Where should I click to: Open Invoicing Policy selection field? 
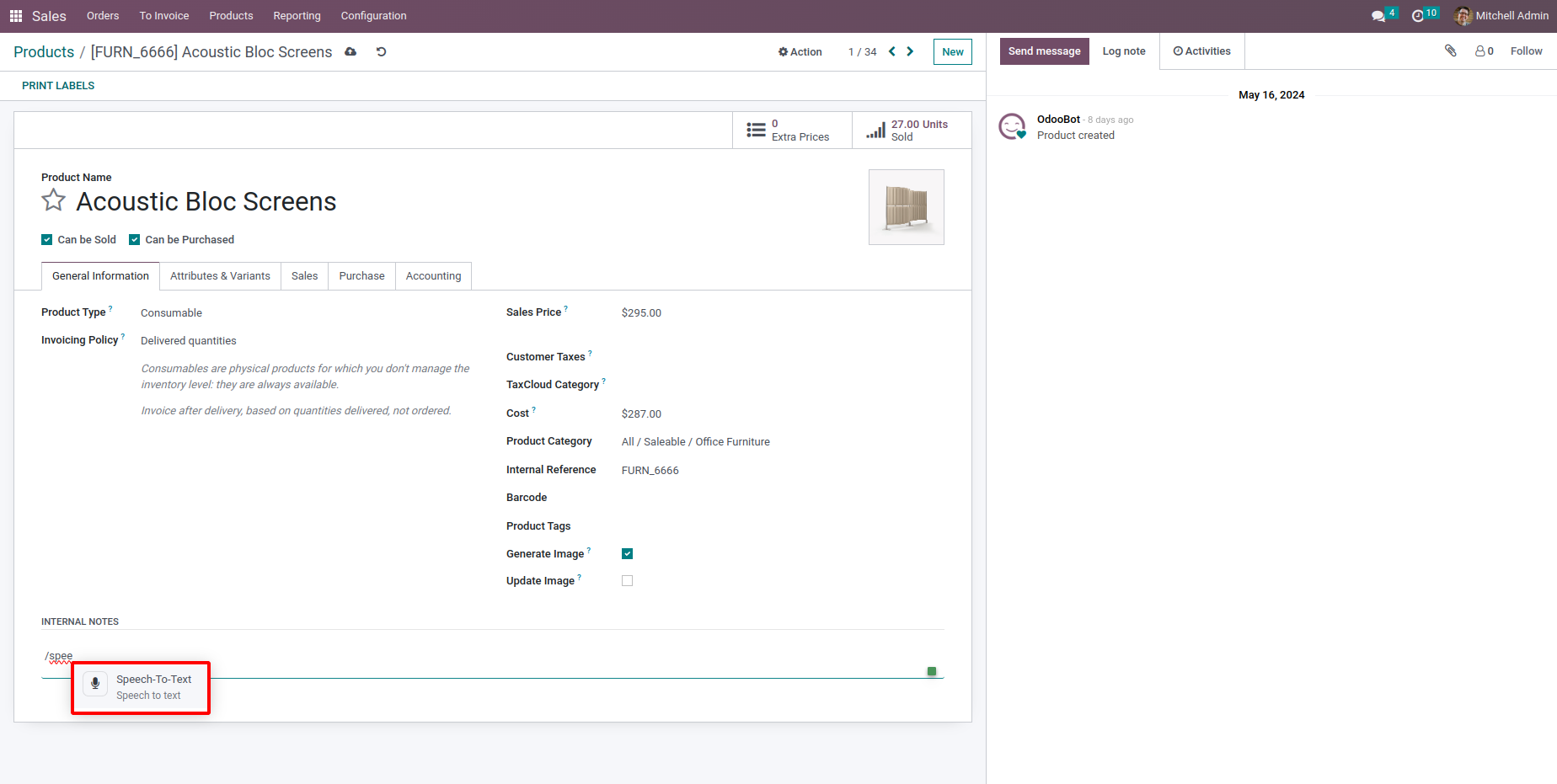click(307, 340)
